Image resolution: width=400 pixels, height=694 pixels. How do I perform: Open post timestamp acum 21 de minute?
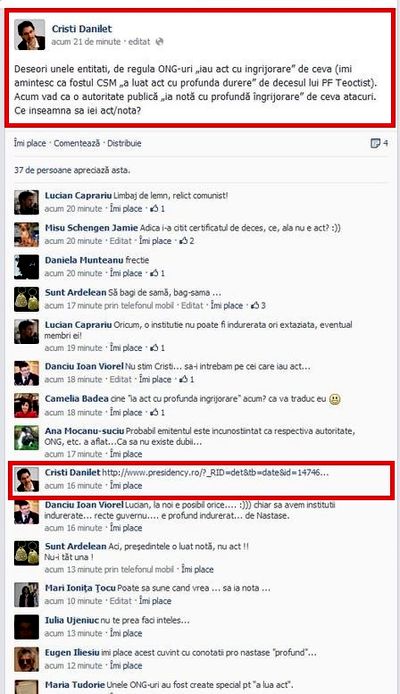(x=86, y=42)
